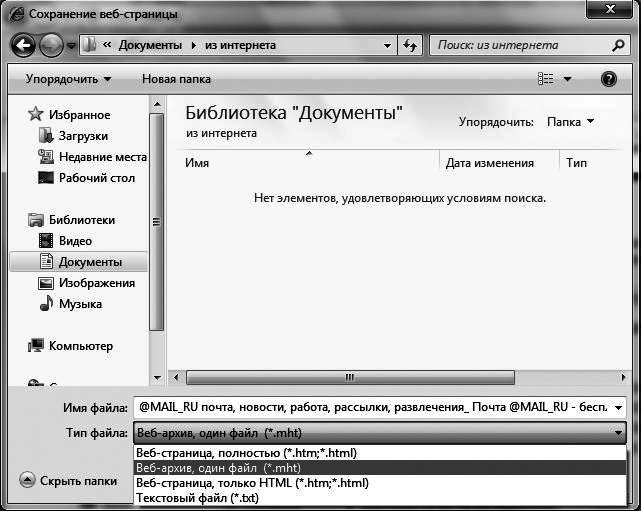This screenshot has height=511, width=641.
Task: Choose Веб-страница, только HTML option
Action: (380, 483)
